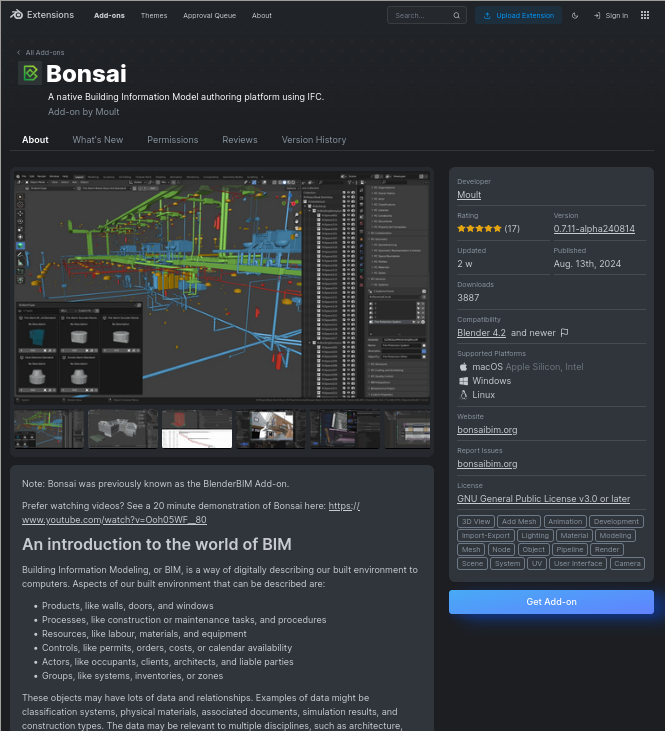Click the Node tag

[x=501, y=550]
